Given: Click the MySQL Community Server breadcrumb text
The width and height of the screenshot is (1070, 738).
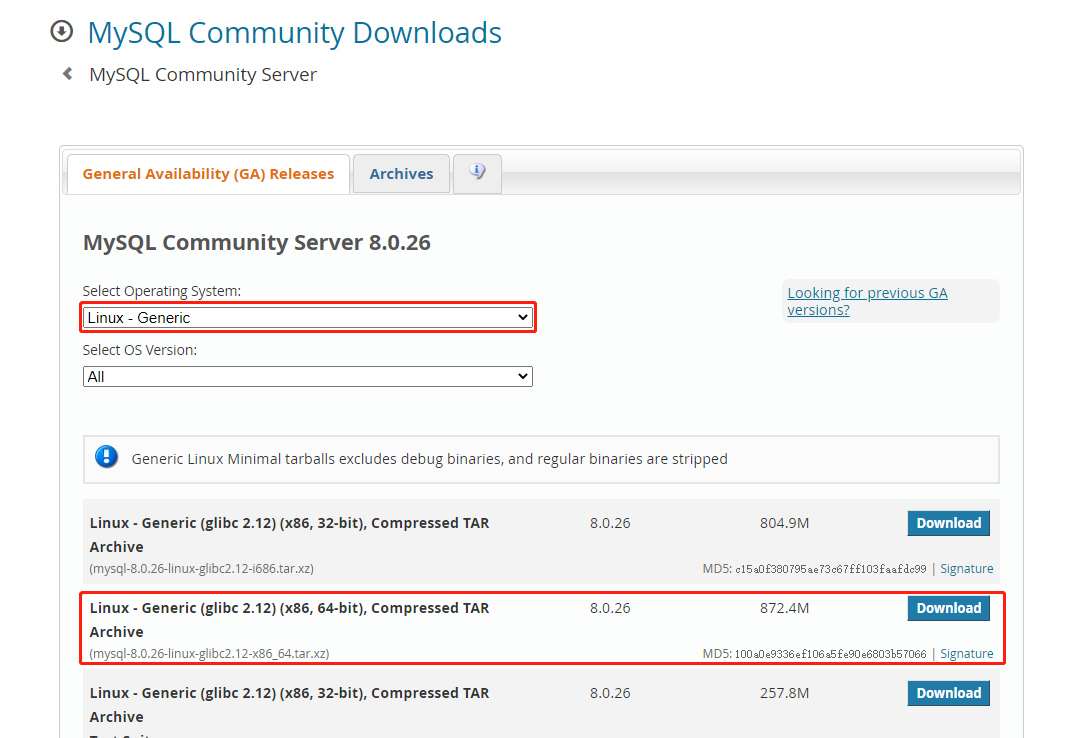Looking at the screenshot, I should click(203, 74).
